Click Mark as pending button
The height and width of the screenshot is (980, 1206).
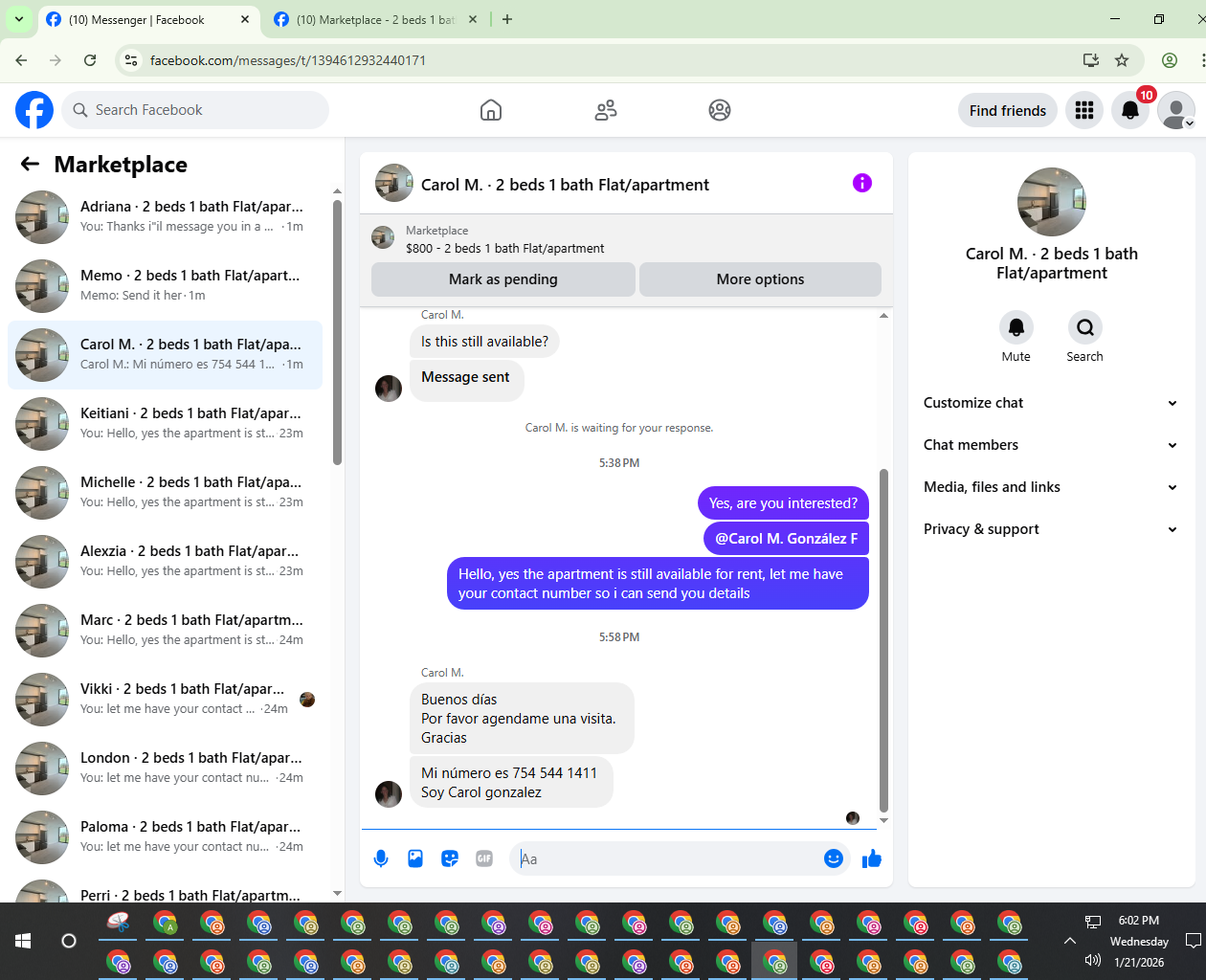point(503,279)
